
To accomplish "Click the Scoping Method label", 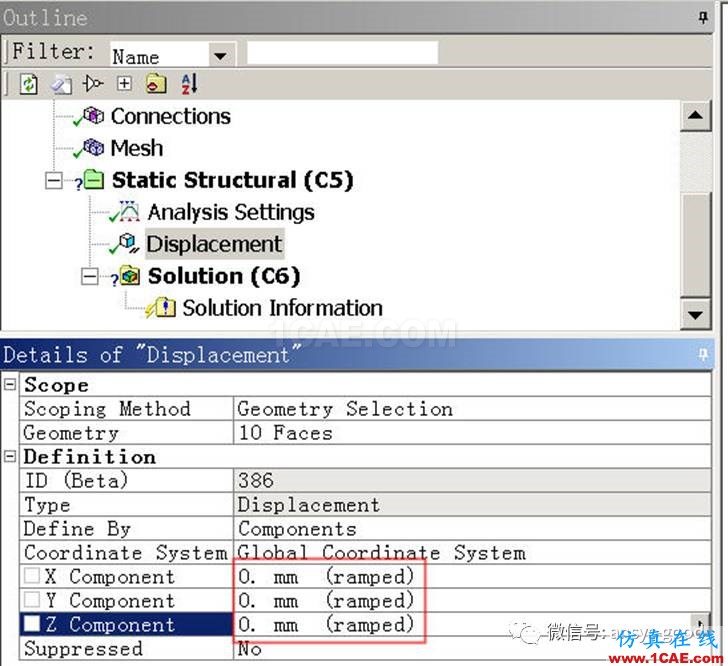I will (x=107, y=409).
